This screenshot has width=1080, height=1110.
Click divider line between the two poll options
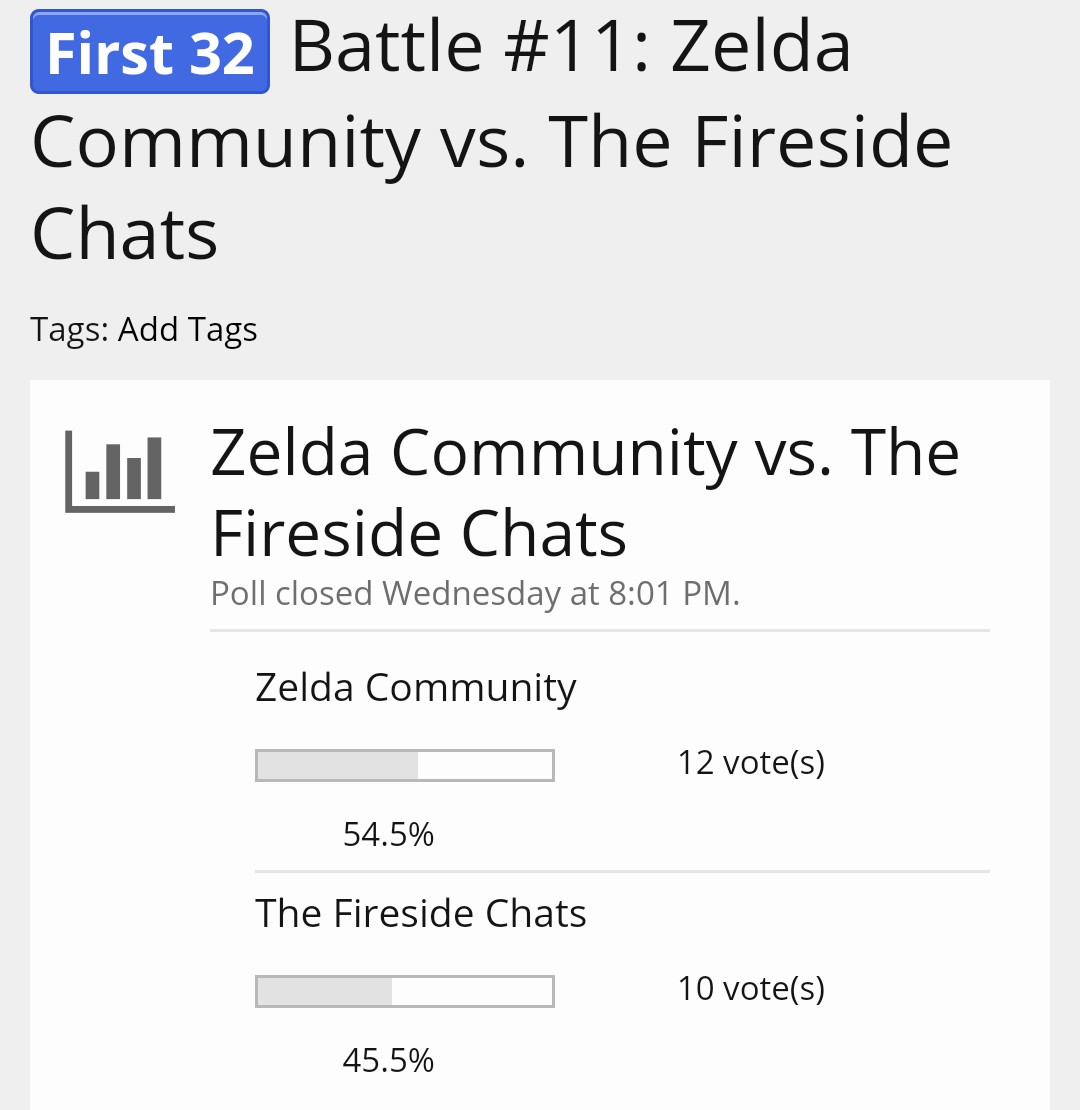pos(622,872)
